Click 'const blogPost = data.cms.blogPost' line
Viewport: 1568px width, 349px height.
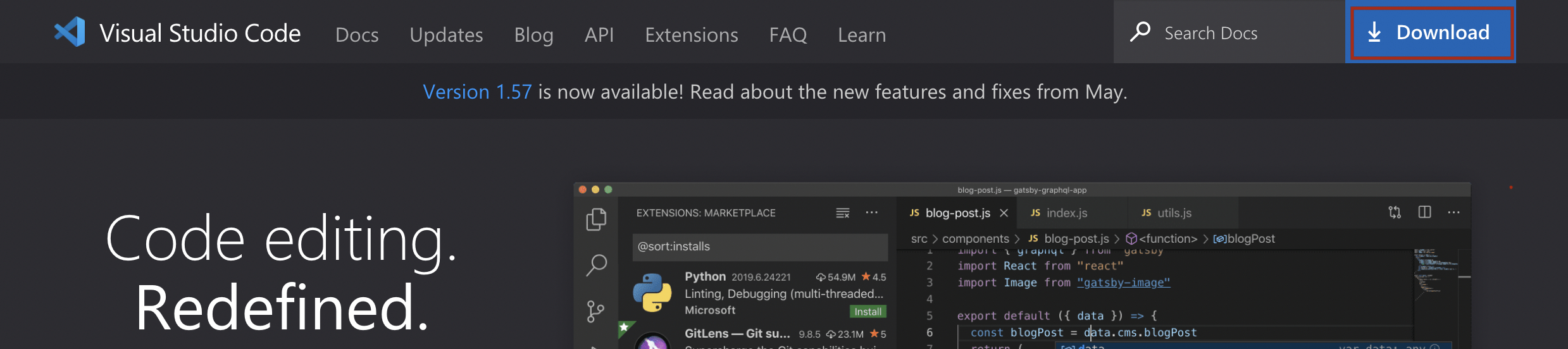(x=1083, y=333)
